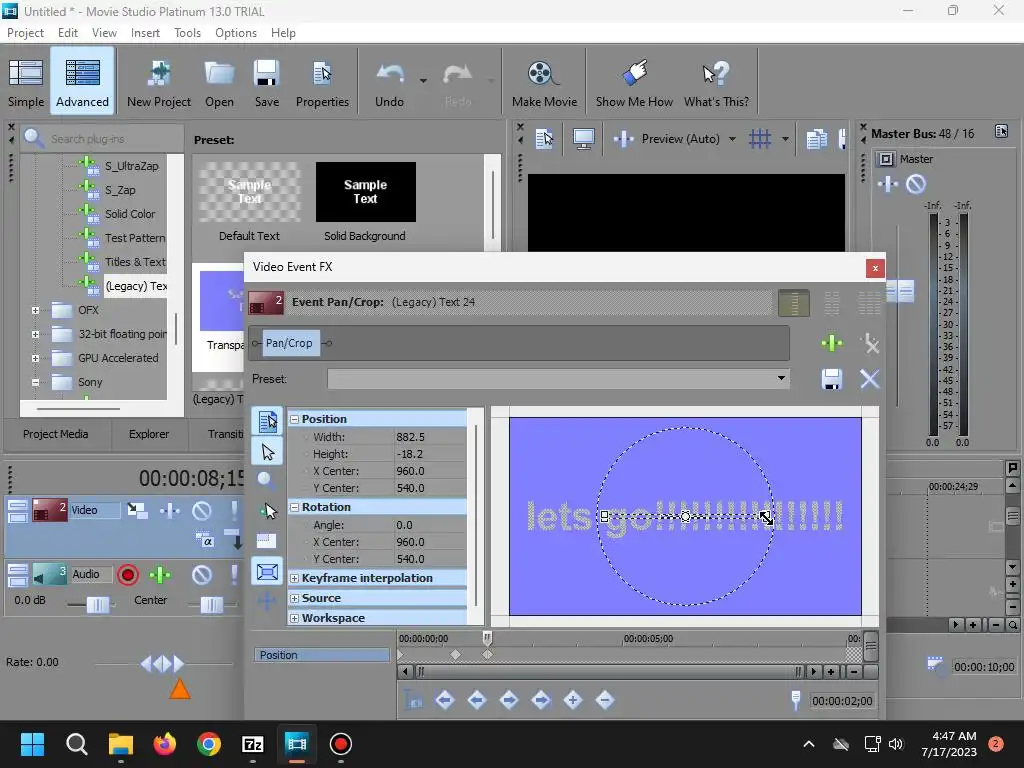Open project Properties
Viewport: 1024px width, 768px height.
click(x=322, y=83)
